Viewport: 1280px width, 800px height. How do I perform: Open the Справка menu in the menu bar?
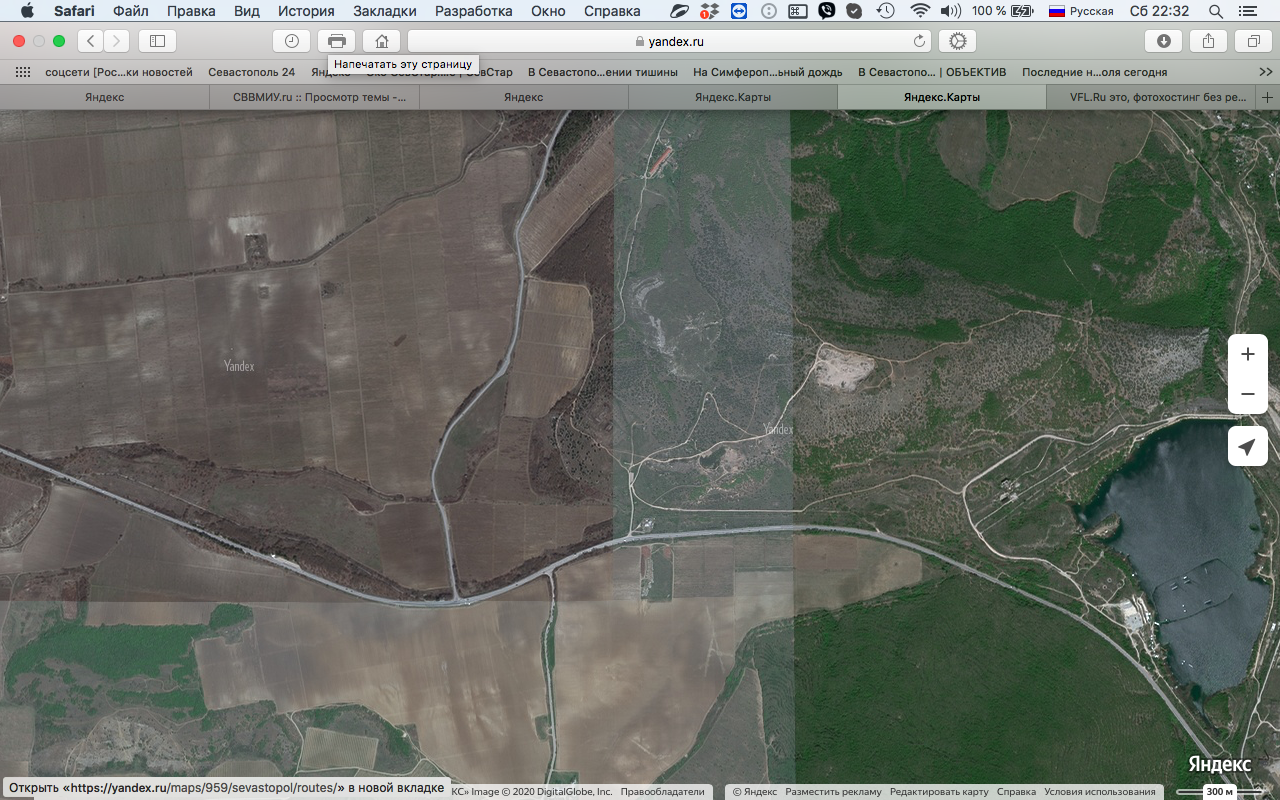(x=610, y=11)
